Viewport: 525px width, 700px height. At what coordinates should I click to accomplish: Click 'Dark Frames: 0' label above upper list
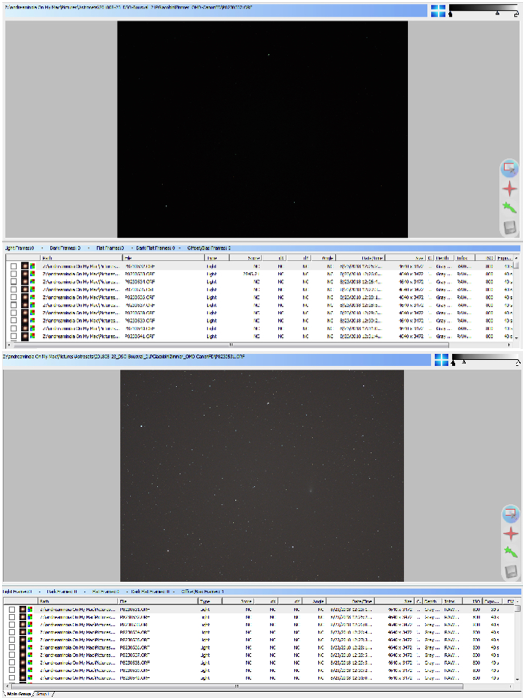pos(65,248)
